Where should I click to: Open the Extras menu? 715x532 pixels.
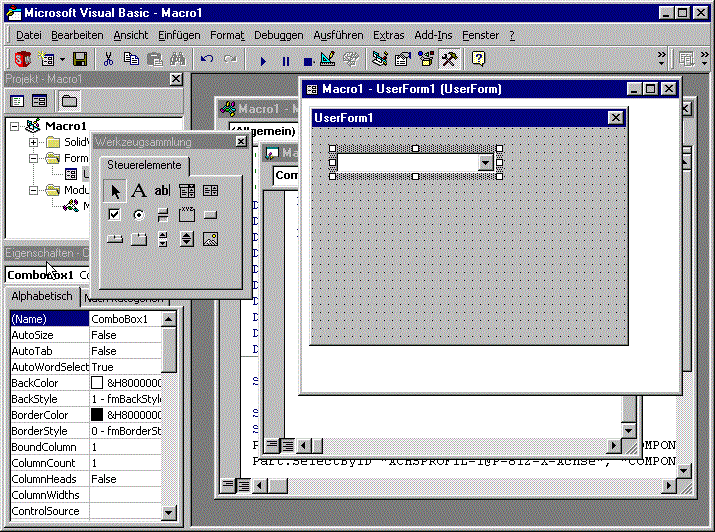(x=389, y=35)
